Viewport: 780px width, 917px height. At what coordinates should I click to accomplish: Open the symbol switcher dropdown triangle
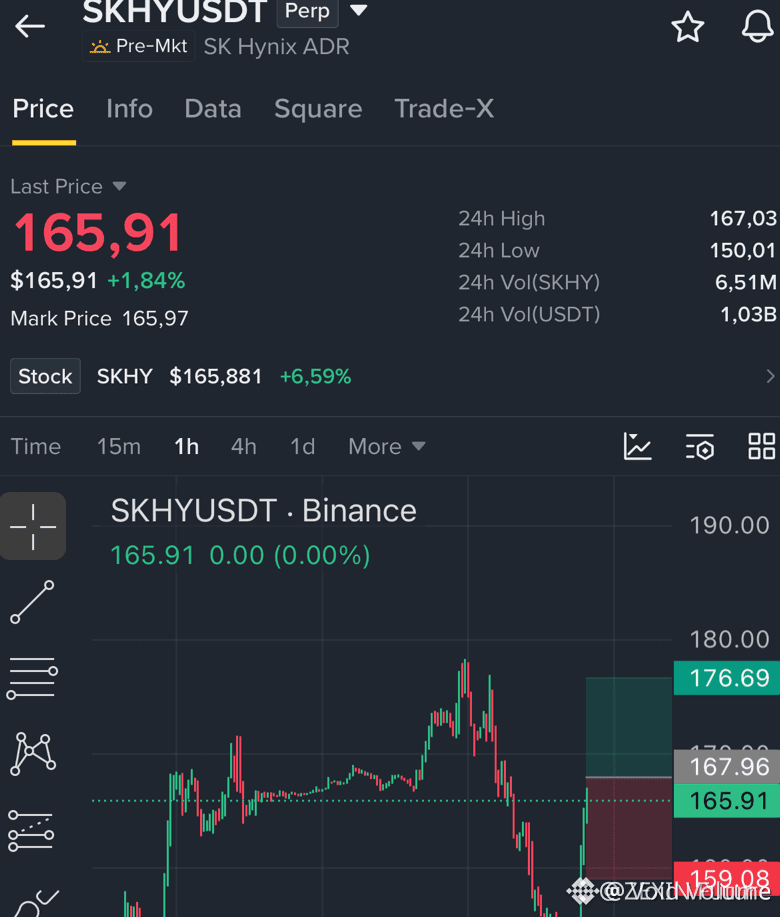pos(358,10)
